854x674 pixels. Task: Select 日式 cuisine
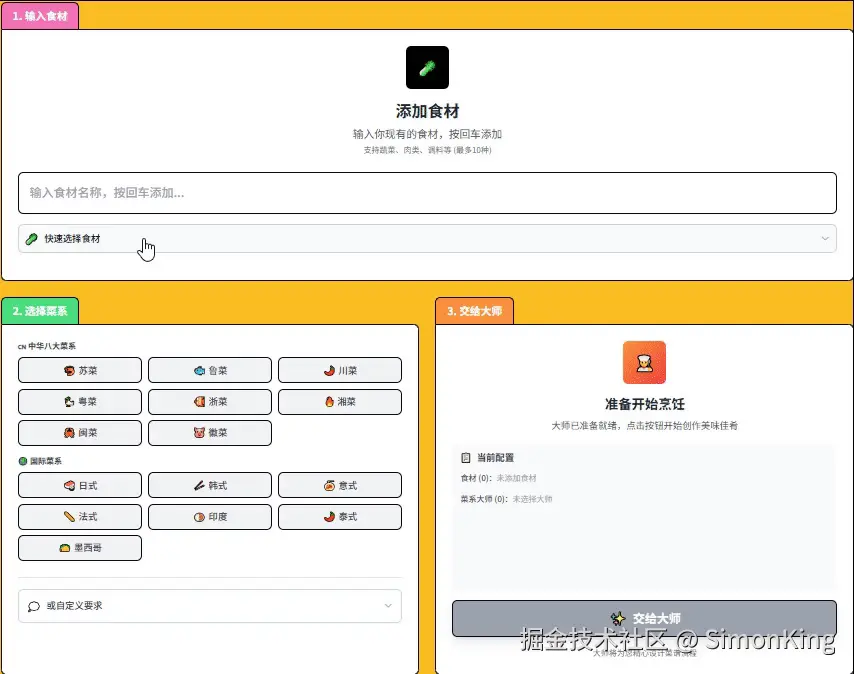click(80, 485)
